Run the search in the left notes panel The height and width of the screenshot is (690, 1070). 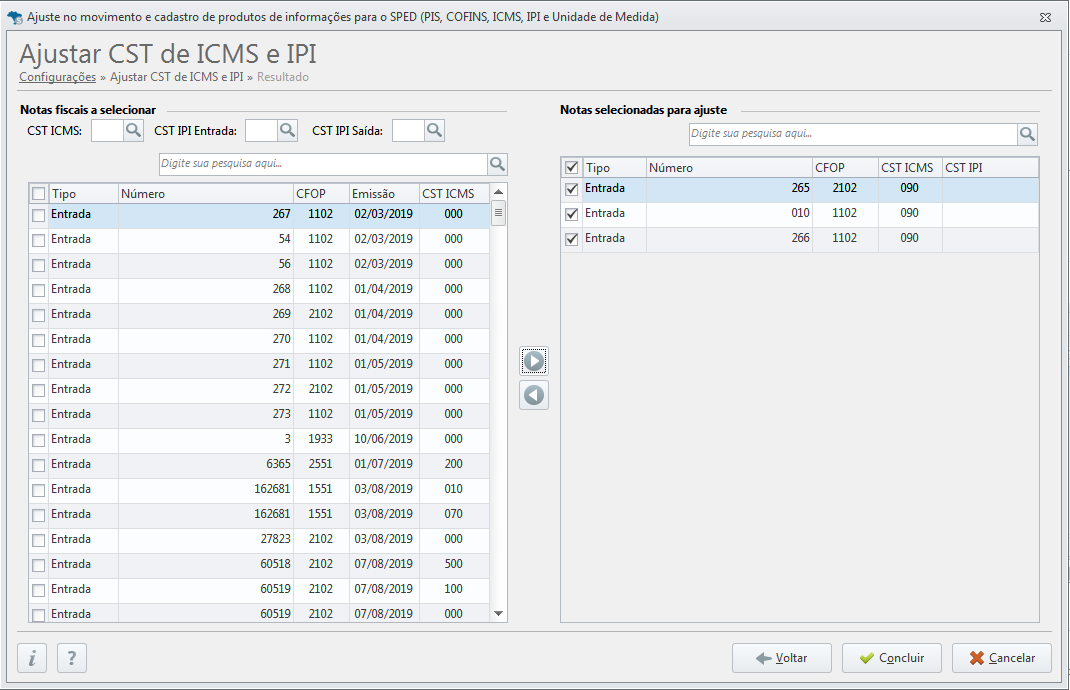coord(497,163)
